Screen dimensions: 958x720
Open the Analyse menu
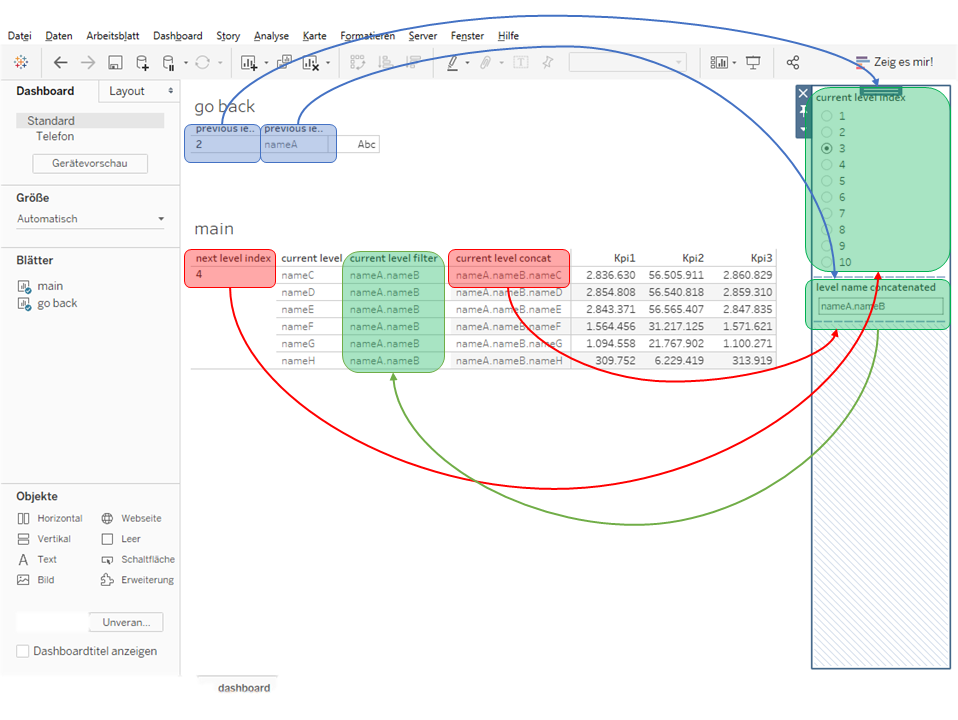pyautogui.click(x=271, y=35)
